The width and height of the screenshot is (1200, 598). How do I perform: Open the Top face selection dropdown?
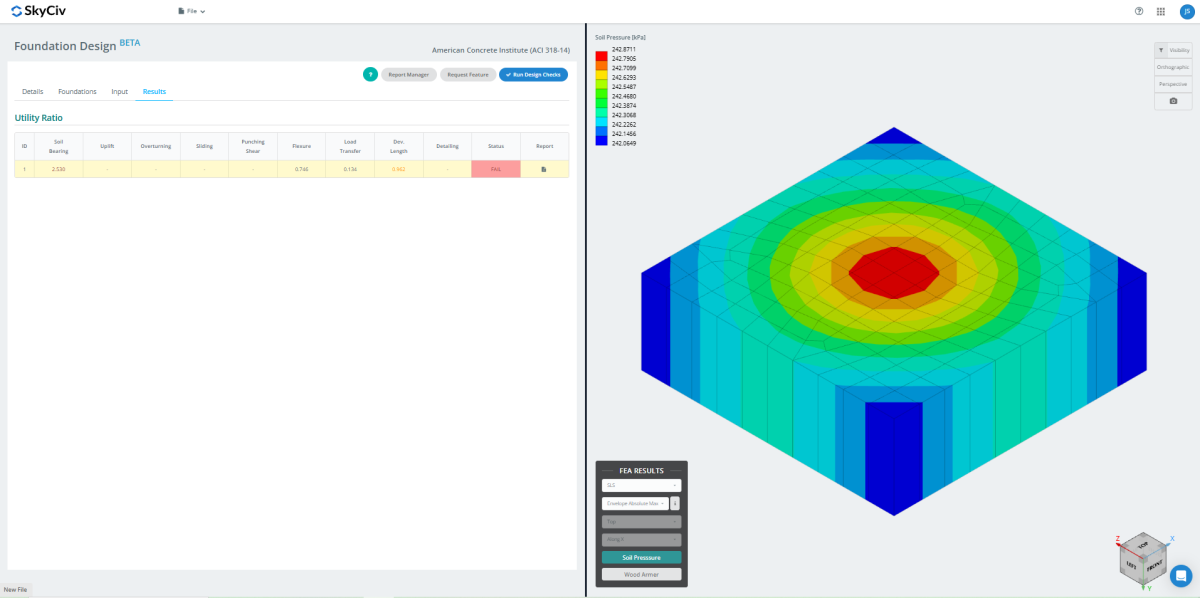tap(641, 521)
